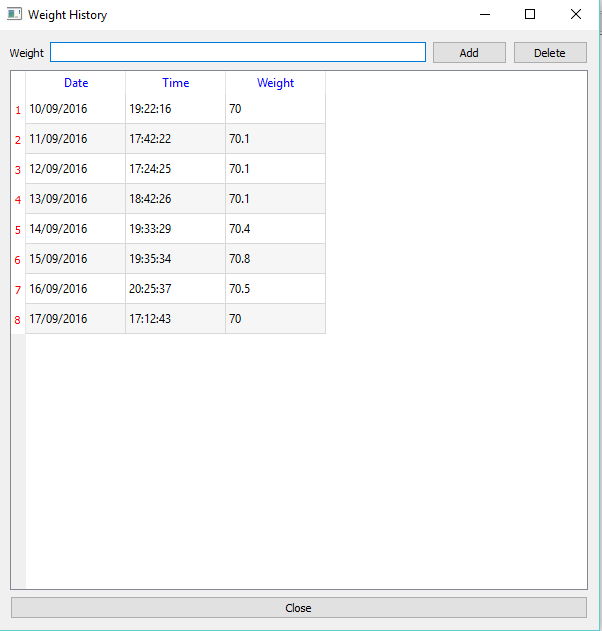Maximize the Weight History window
The width and height of the screenshot is (602, 631).
[530, 15]
